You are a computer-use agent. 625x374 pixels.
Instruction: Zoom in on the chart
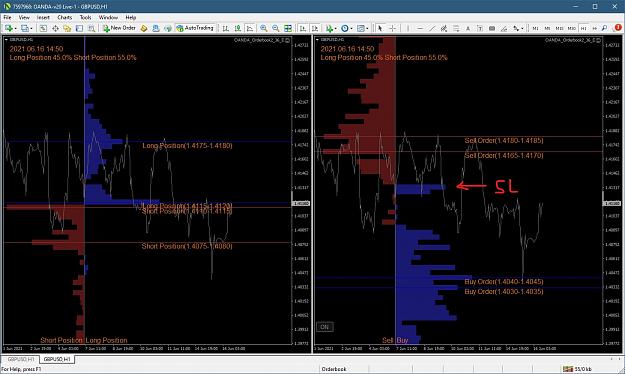click(263, 28)
